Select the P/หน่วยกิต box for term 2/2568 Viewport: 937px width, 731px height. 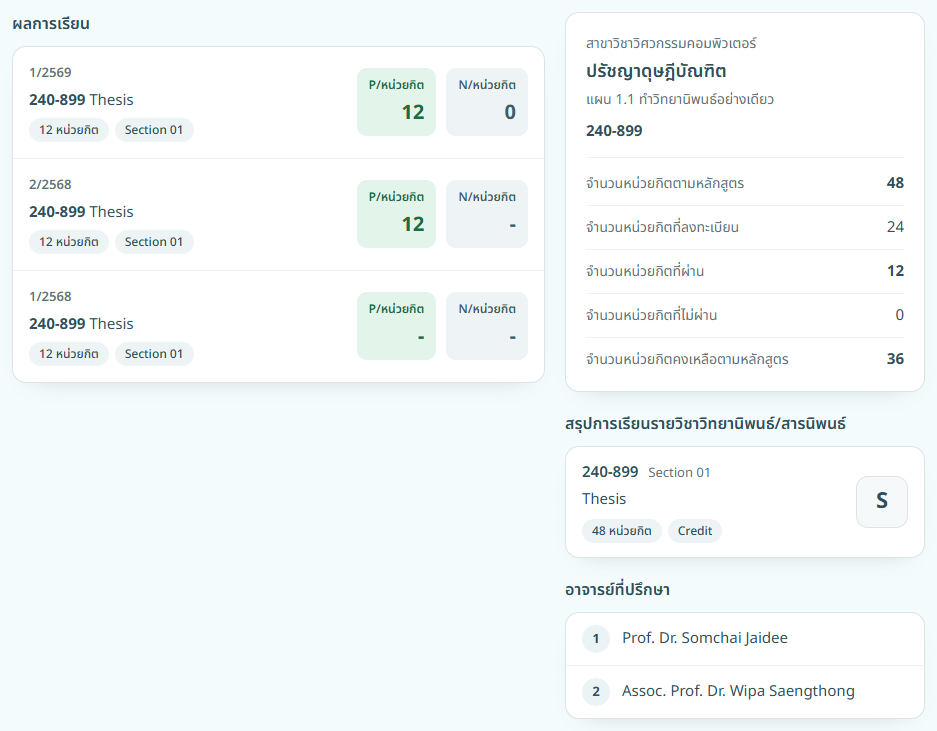pyautogui.click(x=396, y=214)
